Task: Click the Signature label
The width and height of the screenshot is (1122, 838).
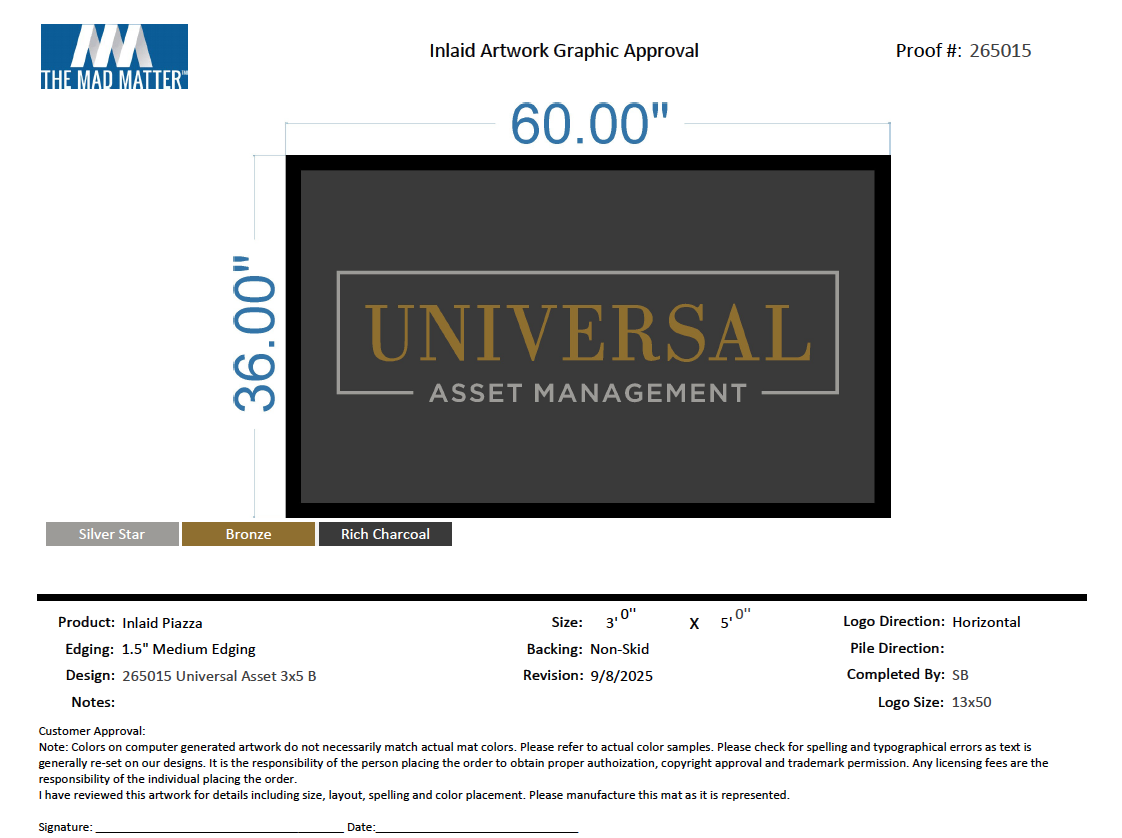Action: coord(66,827)
